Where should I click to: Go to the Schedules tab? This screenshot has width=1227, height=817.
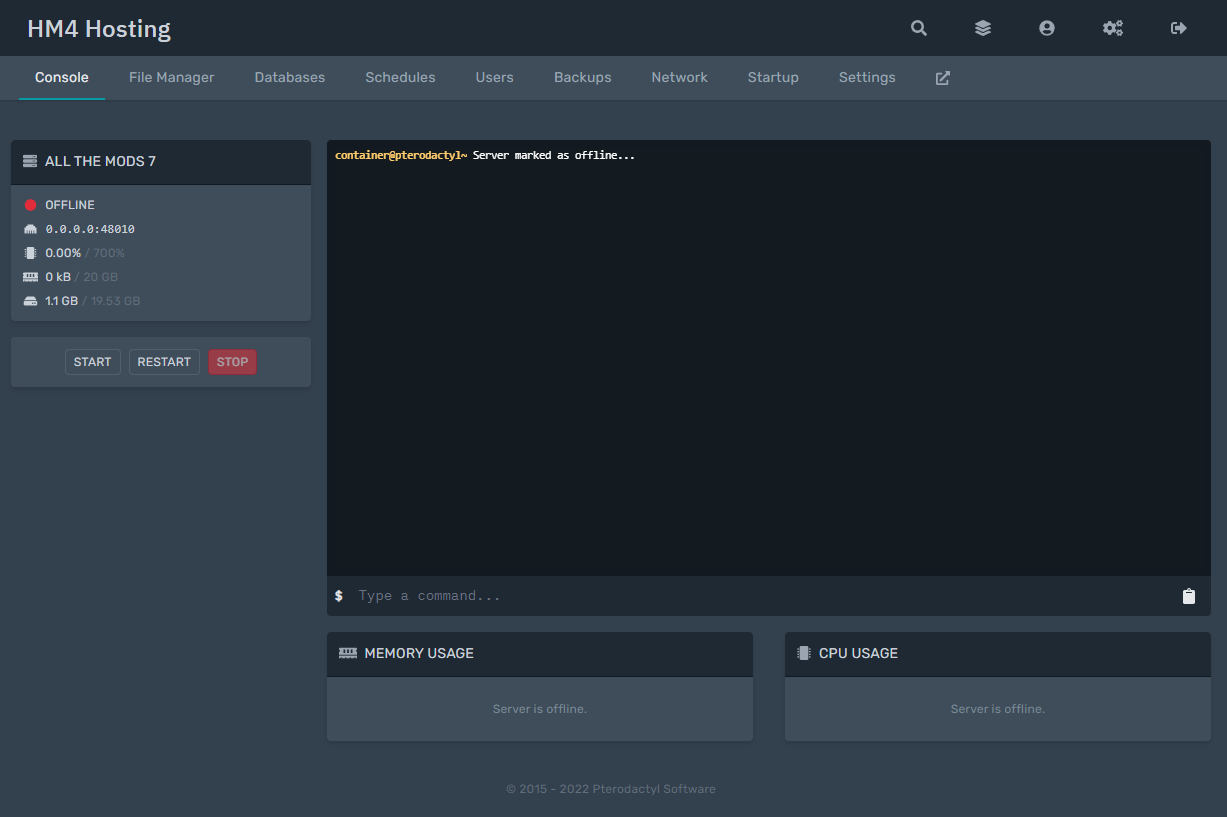point(400,78)
